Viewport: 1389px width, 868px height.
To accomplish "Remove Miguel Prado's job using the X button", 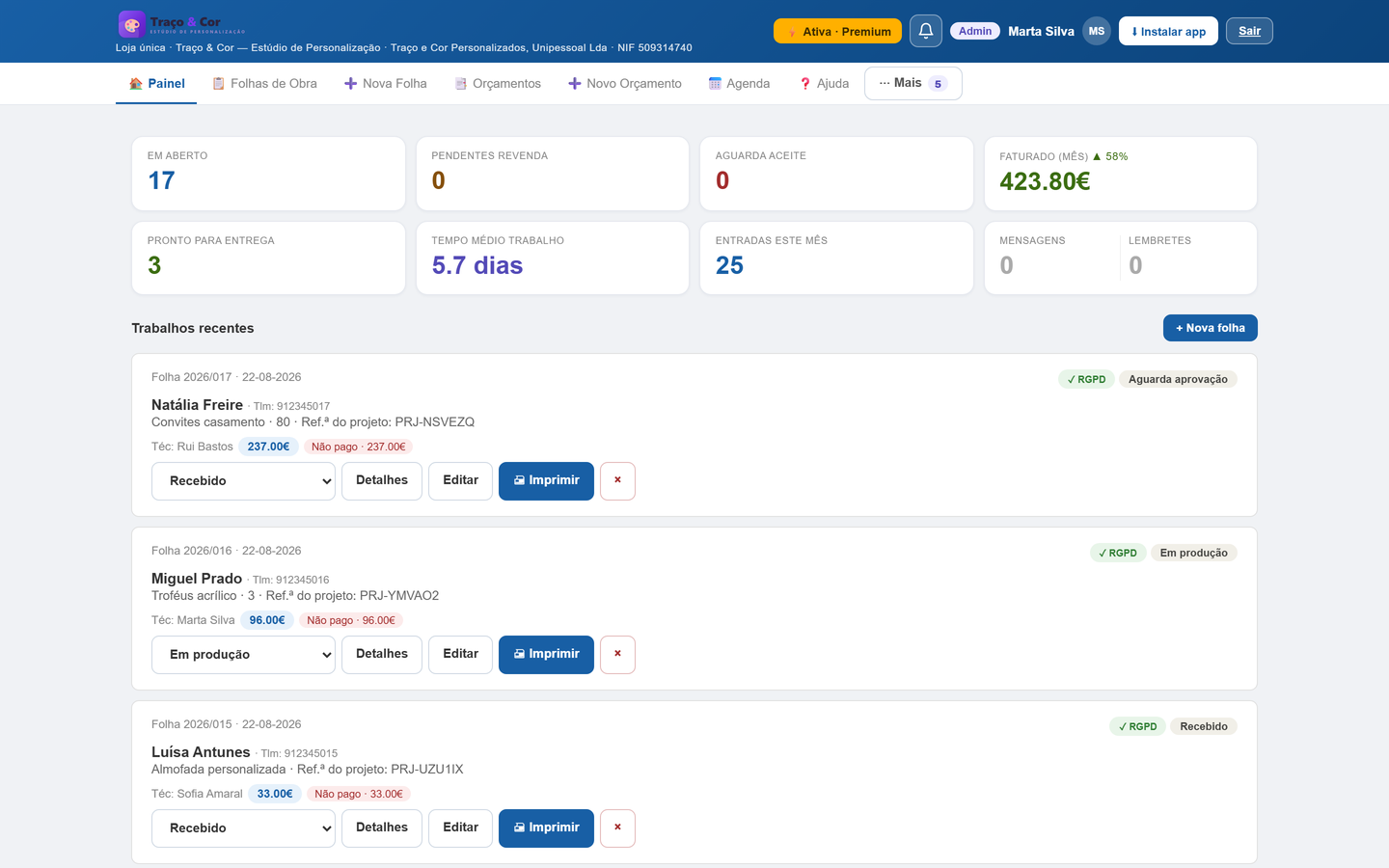I will [x=617, y=654].
